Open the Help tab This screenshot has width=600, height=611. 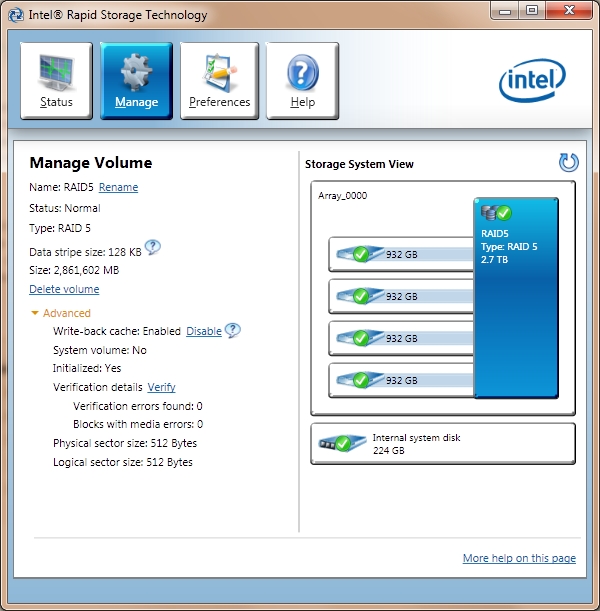pyautogui.click(x=302, y=81)
